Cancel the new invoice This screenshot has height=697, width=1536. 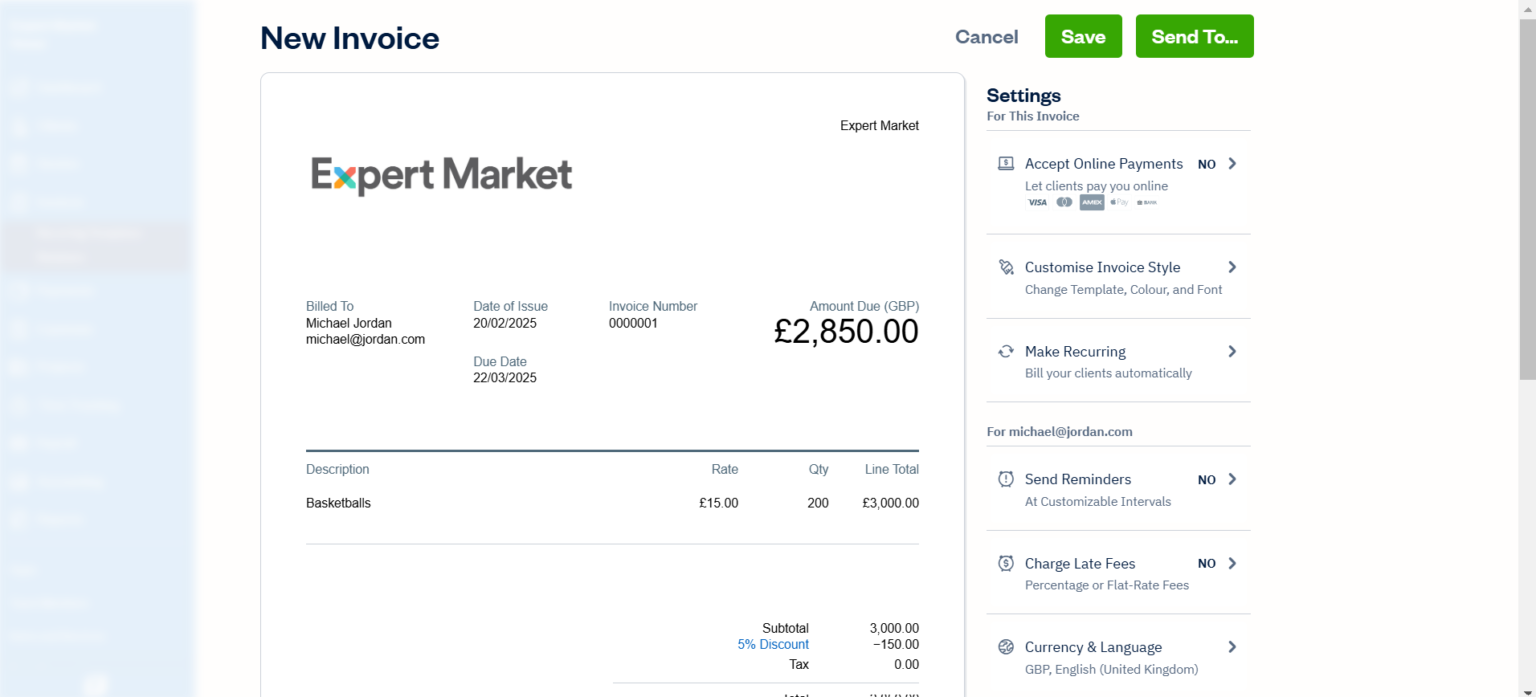click(x=986, y=36)
